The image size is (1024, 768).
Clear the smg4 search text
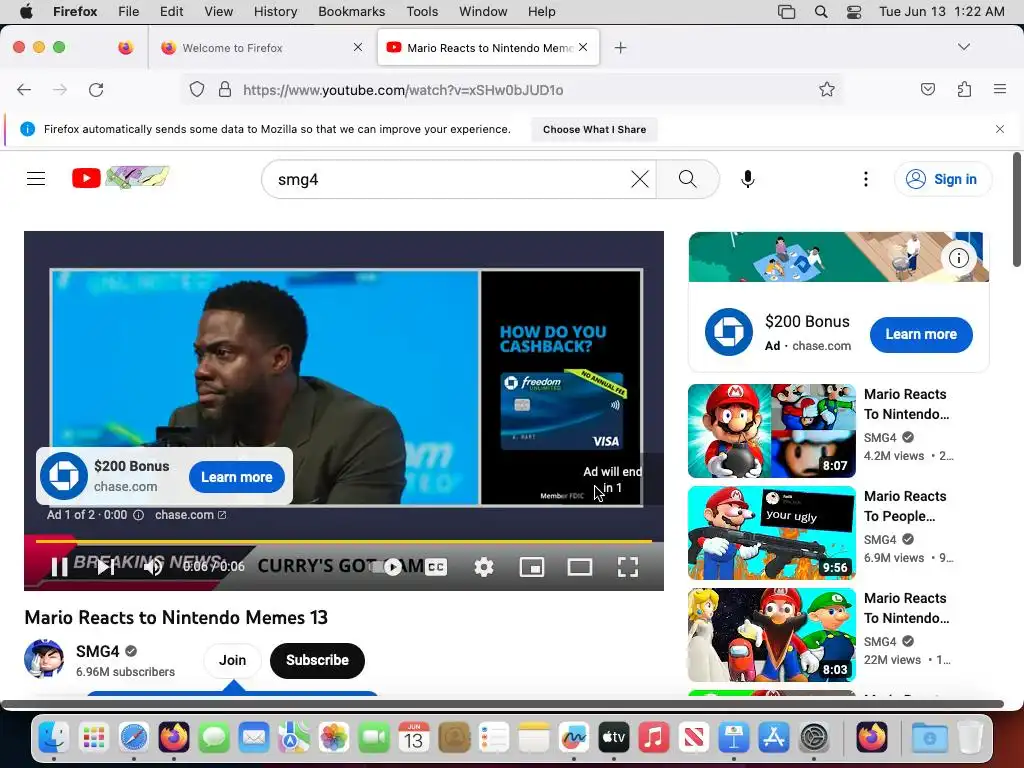pos(640,179)
